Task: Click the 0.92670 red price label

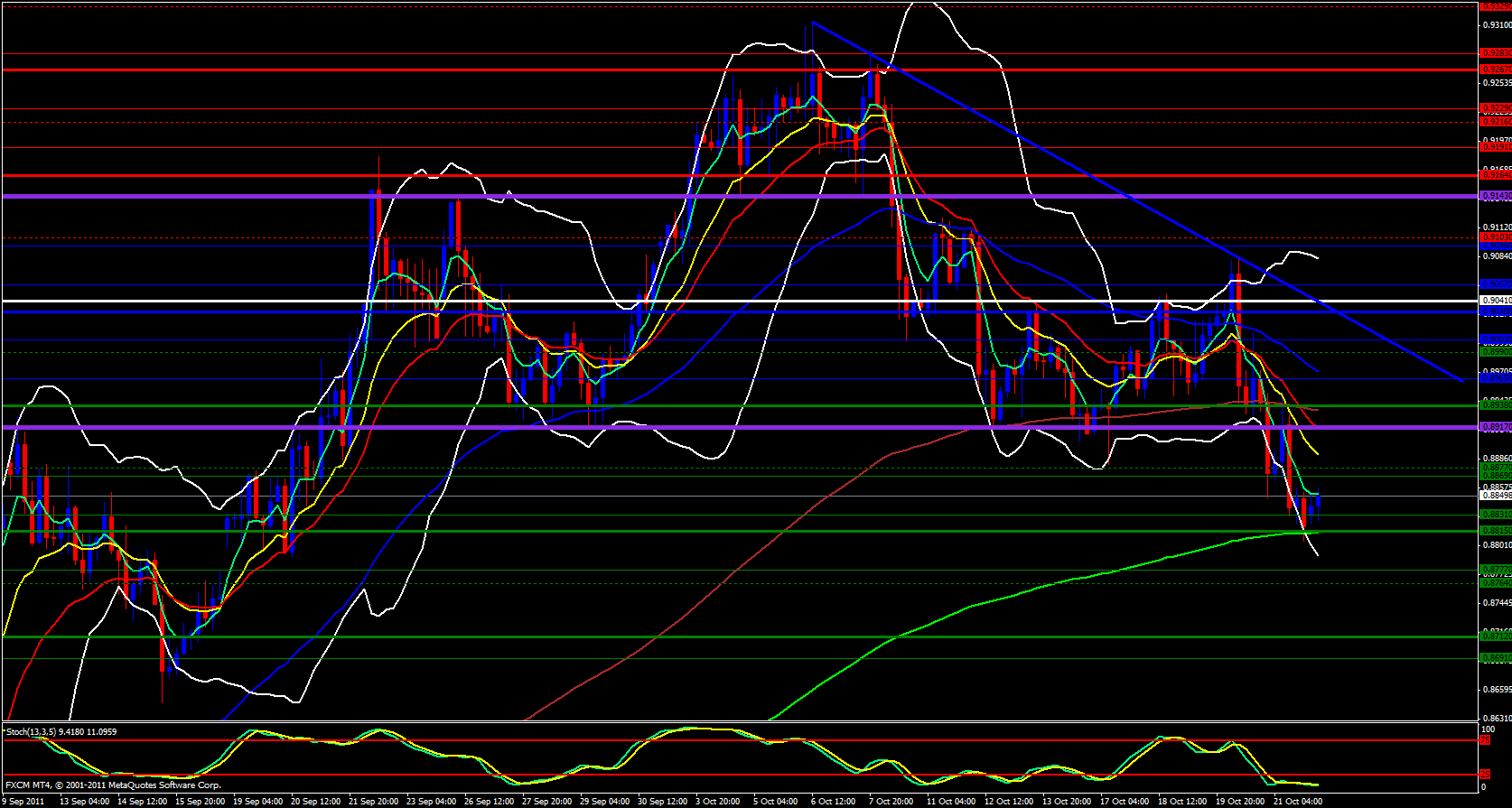Action: (1495, 69)
